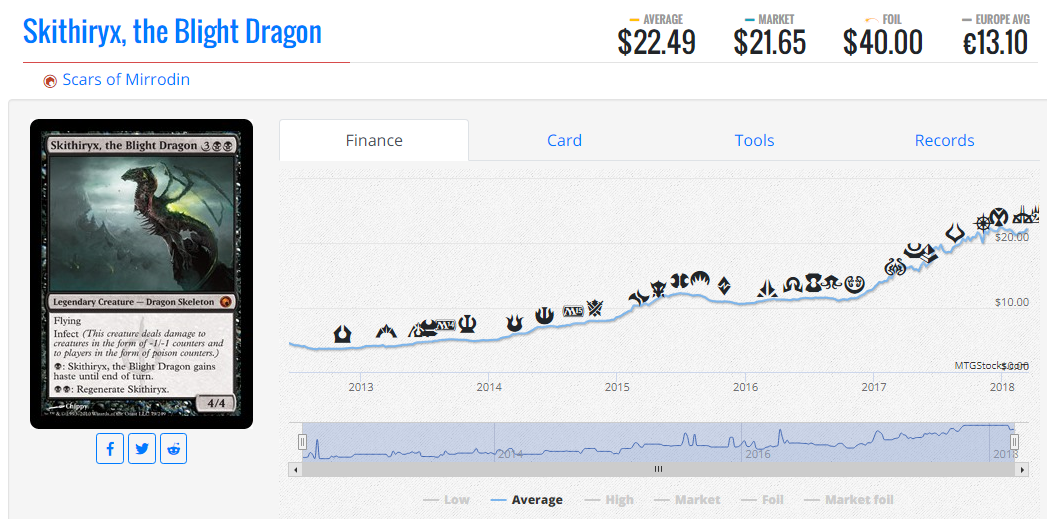Click the left handle of chart range navigator
The image size is (1047, 519).
pyautogui.click(x=302, y=442)
